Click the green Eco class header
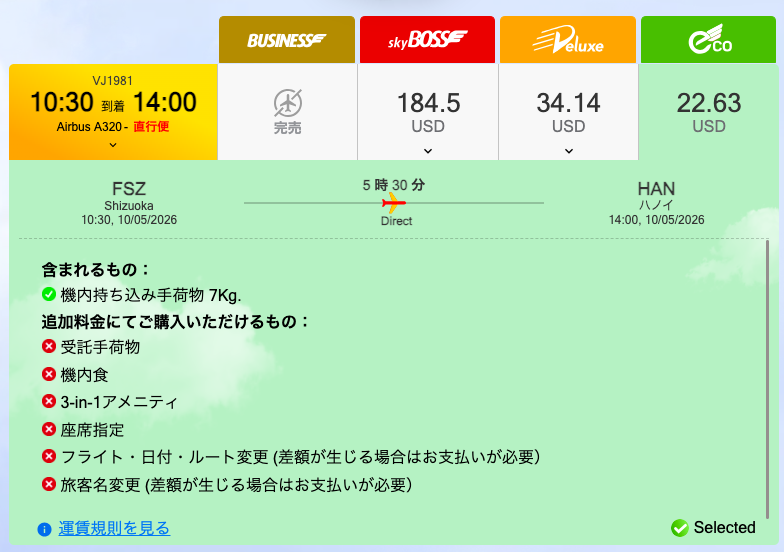Screen dimensions: 784x552 (709, 40)
